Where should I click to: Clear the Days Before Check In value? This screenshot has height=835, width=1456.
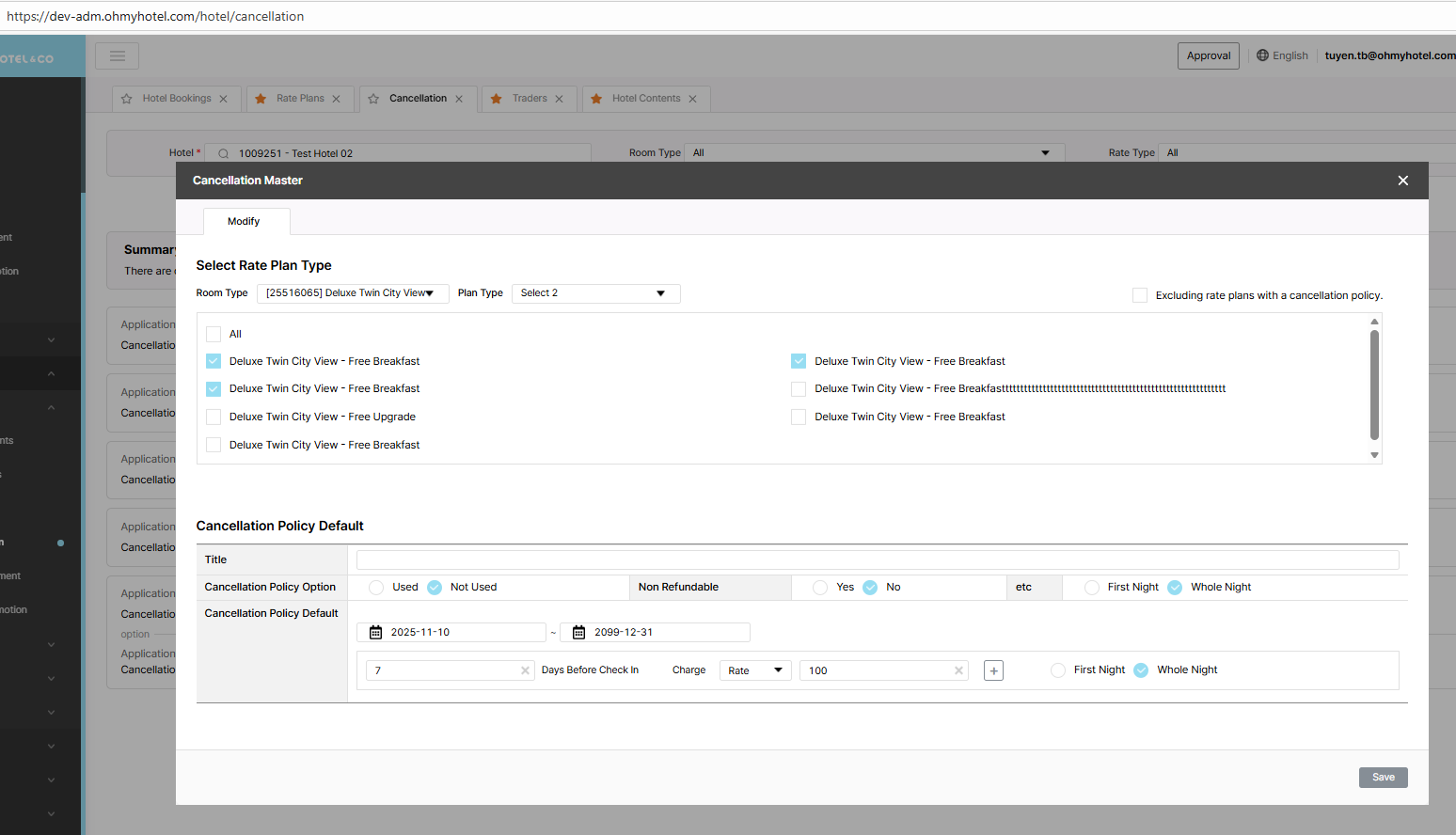coord(525,670)
